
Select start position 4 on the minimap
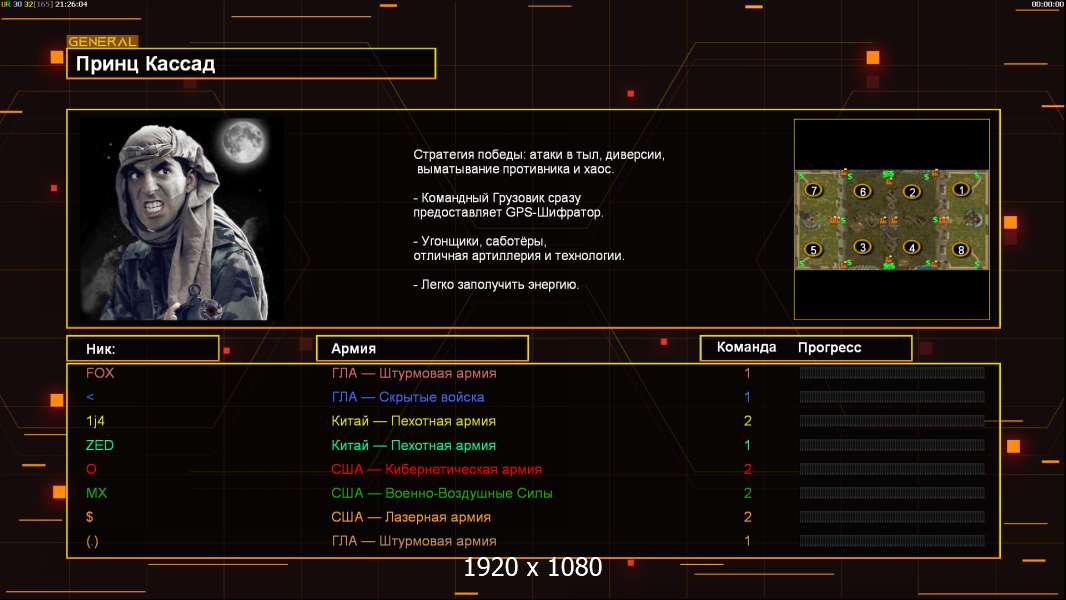pyautogui.click(x=912, y=247)
